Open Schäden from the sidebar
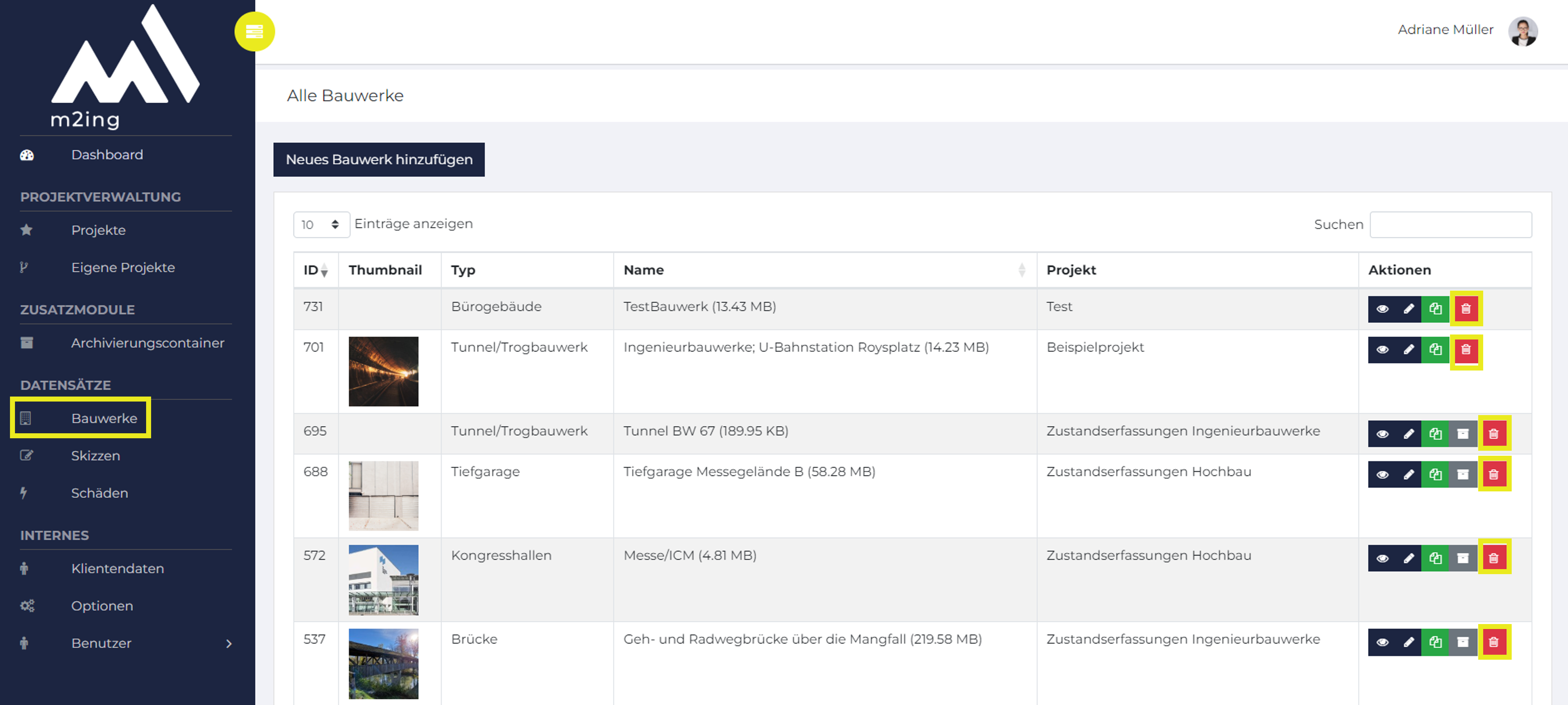Screen dimensions: 1568x705 (99, 493)
